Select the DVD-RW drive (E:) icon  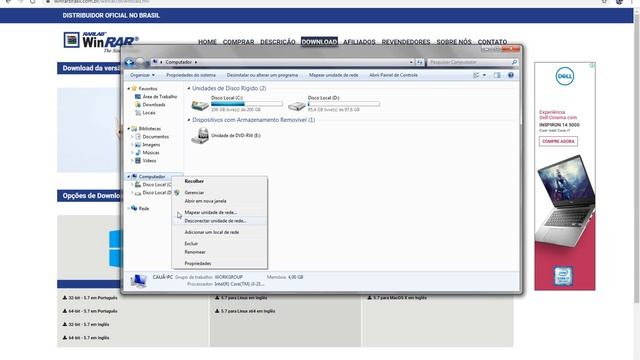point(200,136)
